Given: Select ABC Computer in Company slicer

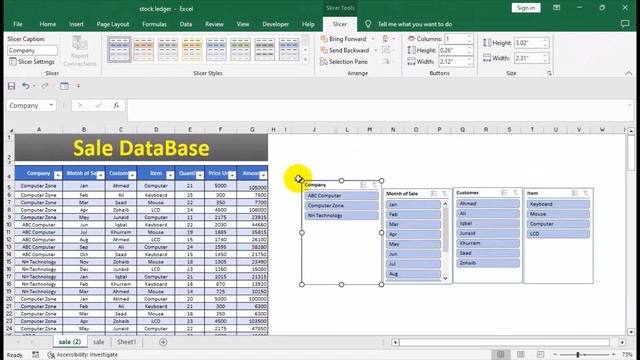Looking at the screenshot, I should pos(341,196).
